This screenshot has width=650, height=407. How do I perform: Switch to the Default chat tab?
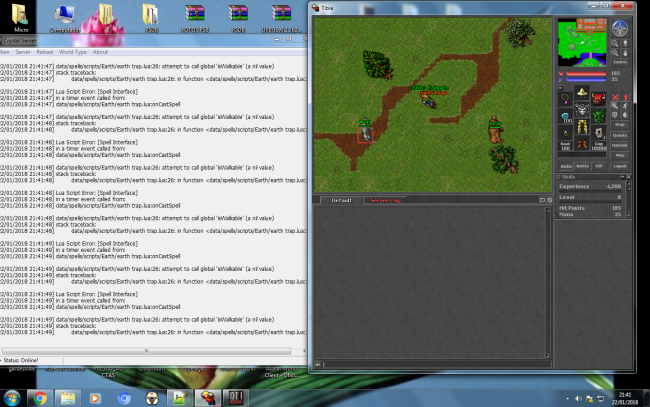[341, 200]
